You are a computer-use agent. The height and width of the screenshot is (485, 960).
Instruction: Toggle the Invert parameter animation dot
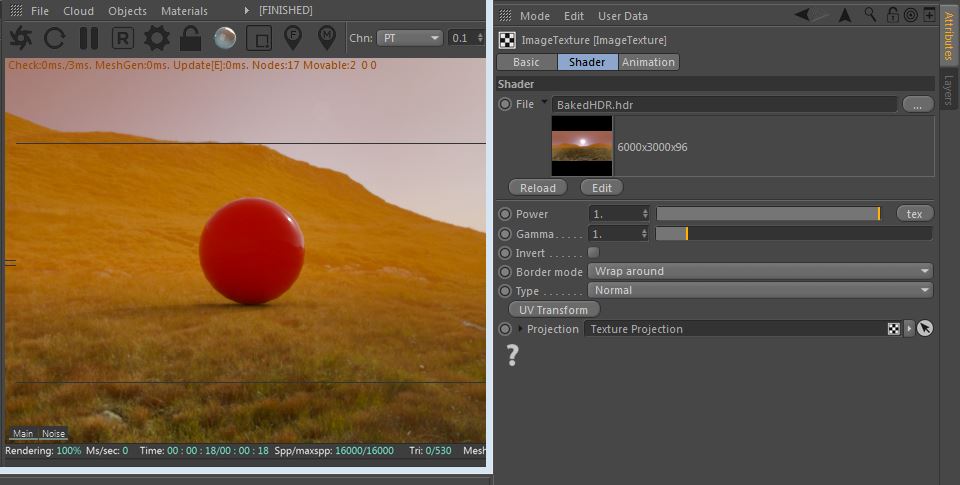pos(504,253)
